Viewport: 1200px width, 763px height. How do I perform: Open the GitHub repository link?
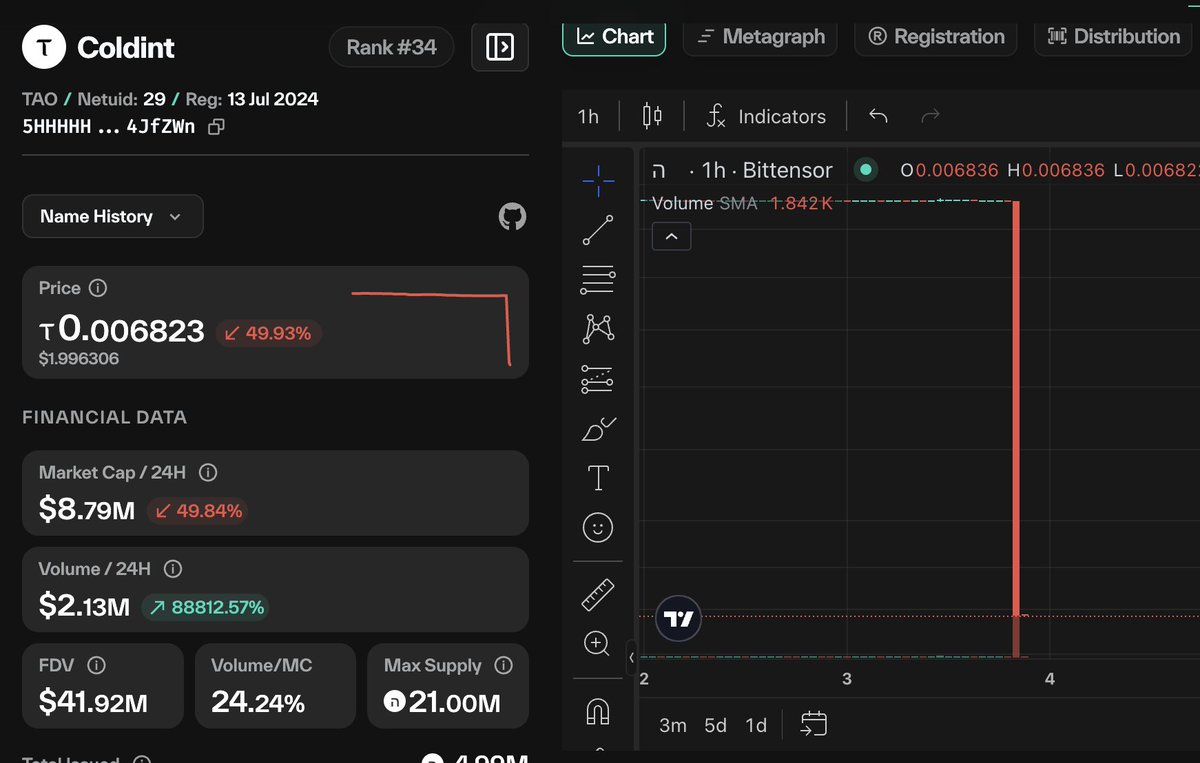coord(512,216)
